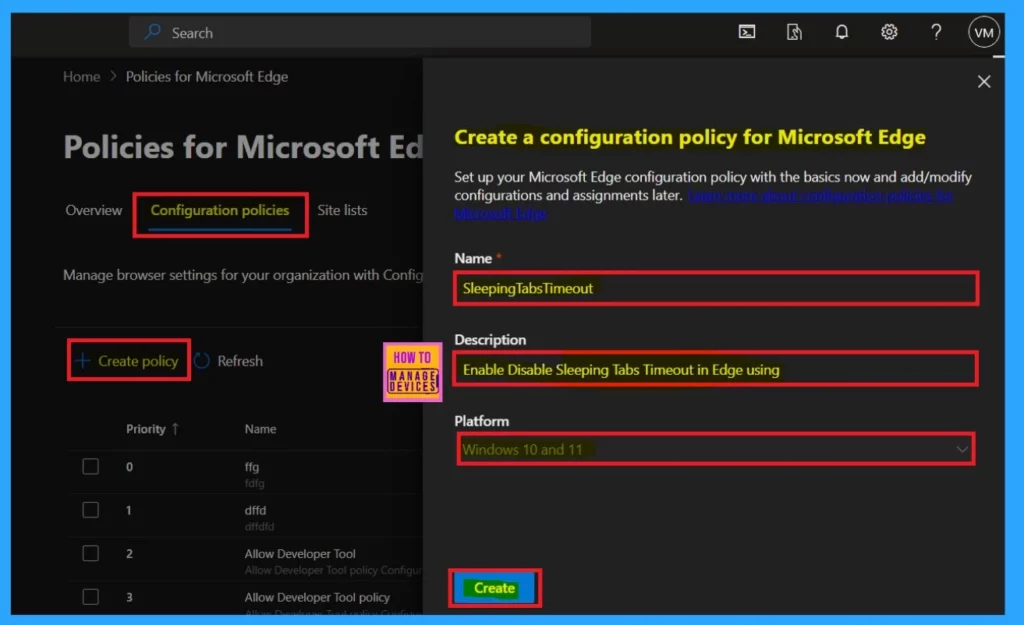Check the checkbox for policy dffd
The height and width of the screenshot is (625, 1024).
91,509
